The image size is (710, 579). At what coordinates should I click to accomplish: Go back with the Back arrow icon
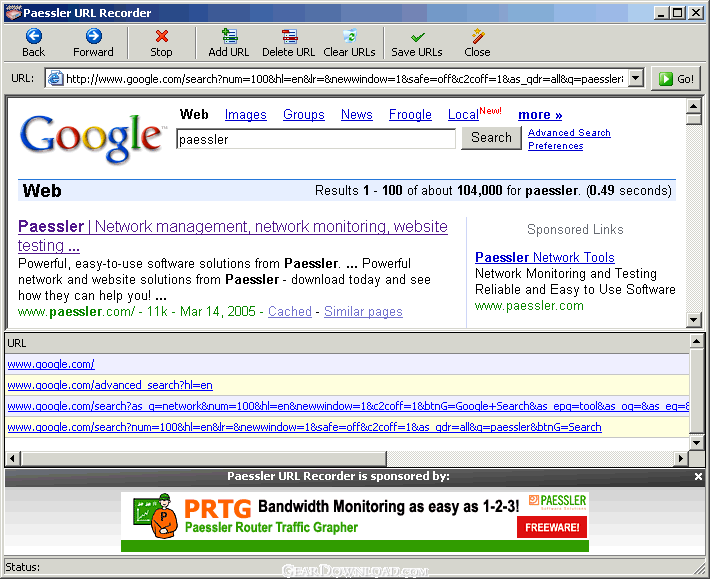coord(34,36)
